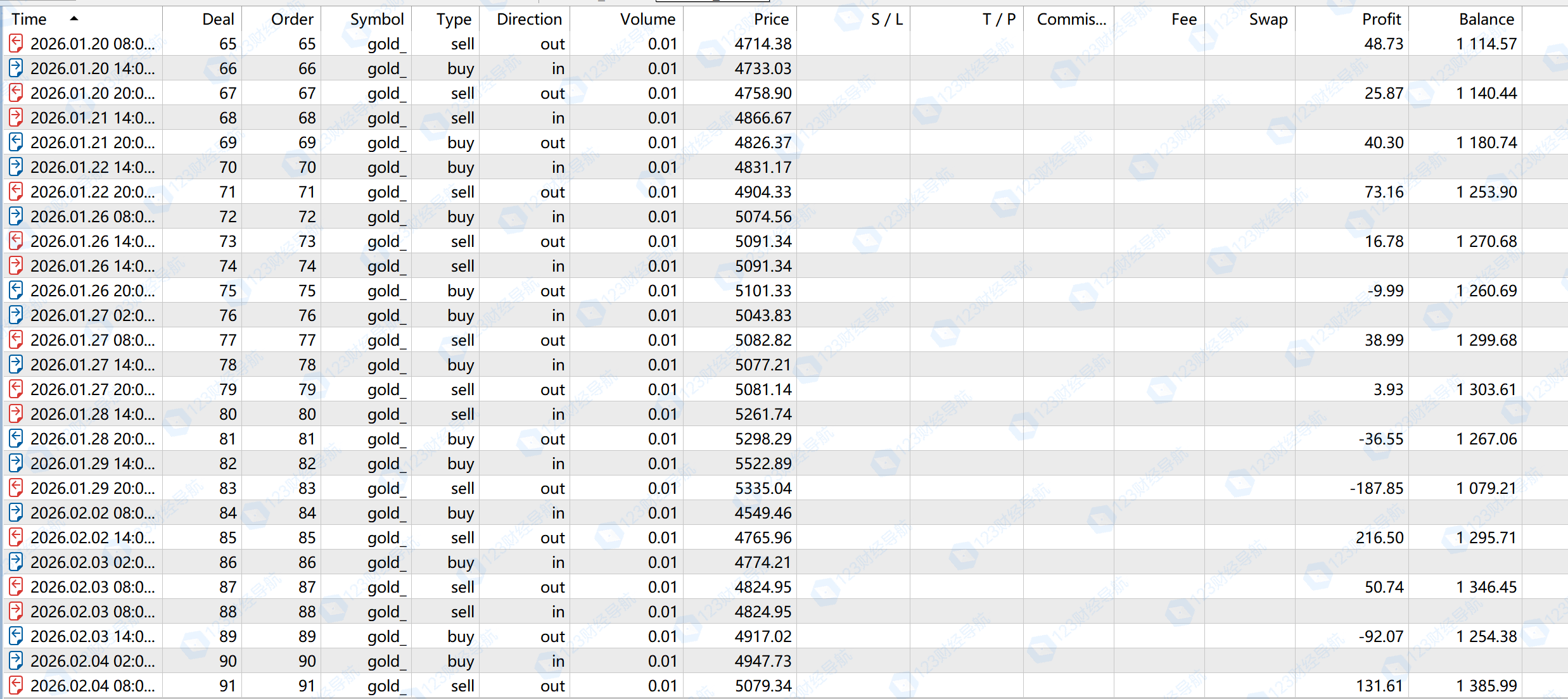Viewport: 1568px width, 699px height.
Task: Click the buy-out icon for deal 69
Action: coord(16,142)
